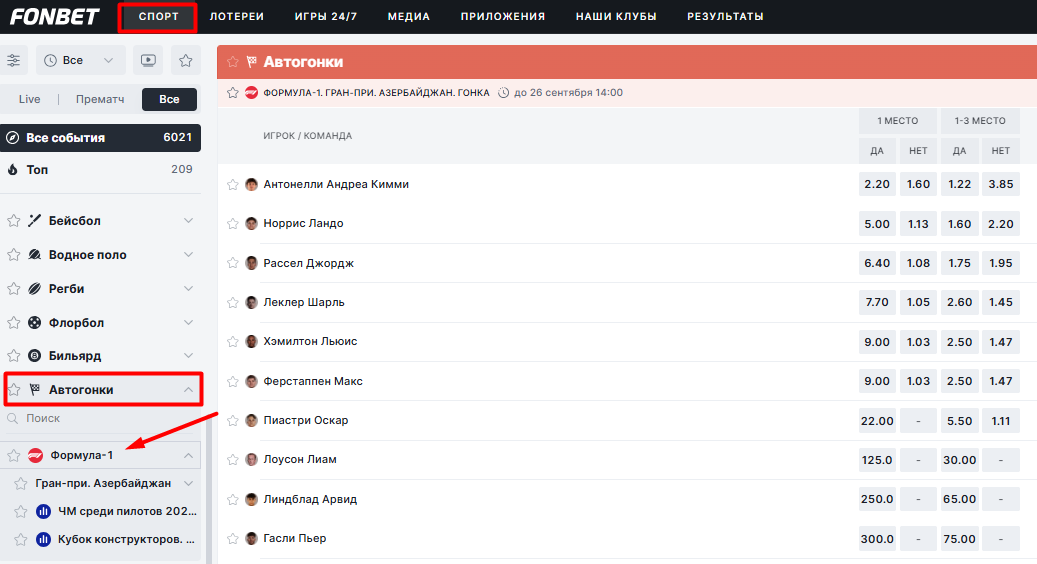Star driver Антонелли Андреа Кимми
This screenshot has height=564, width=1037.
[x=233, y=184]
